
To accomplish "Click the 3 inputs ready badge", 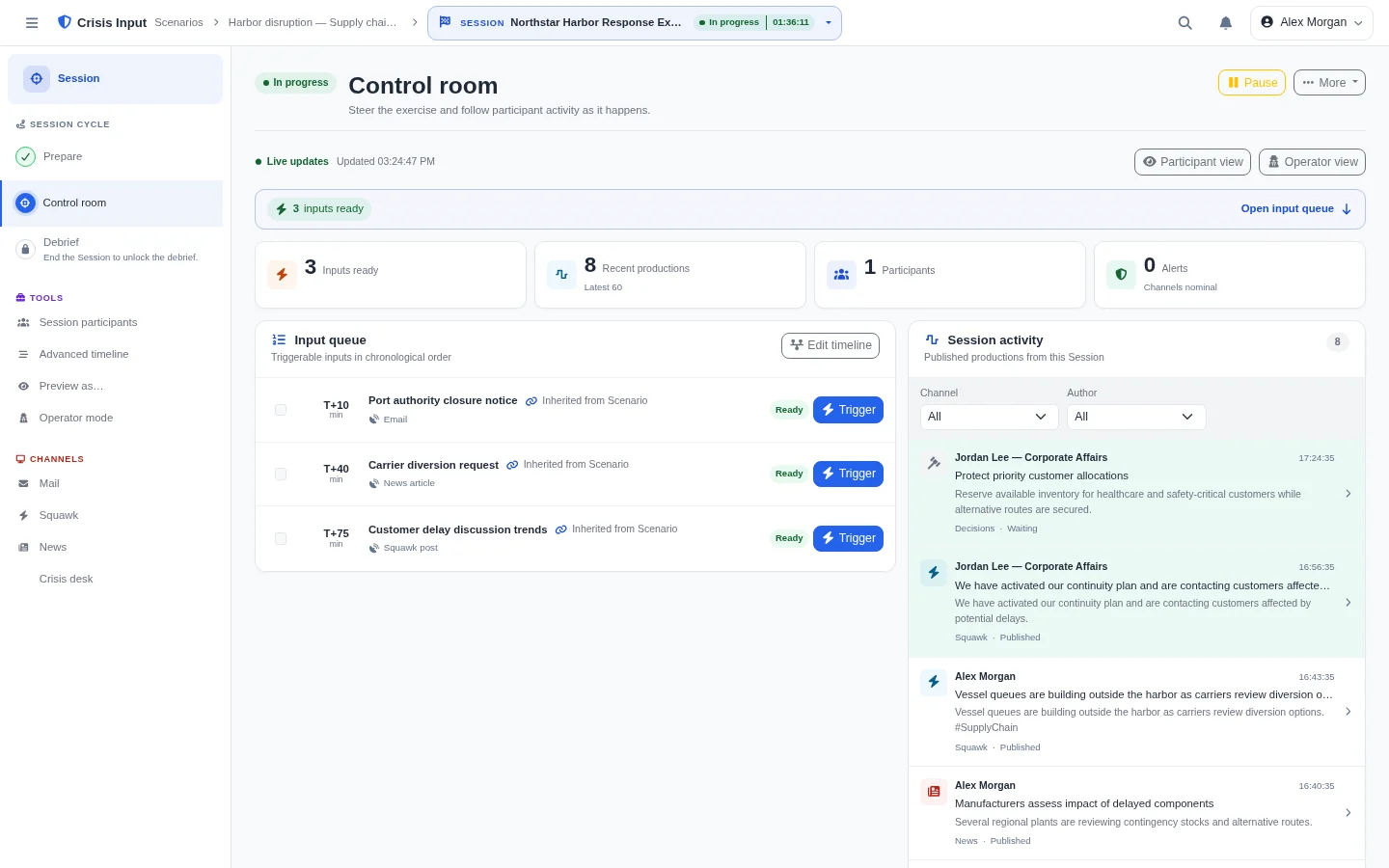I will coord(319,209).
